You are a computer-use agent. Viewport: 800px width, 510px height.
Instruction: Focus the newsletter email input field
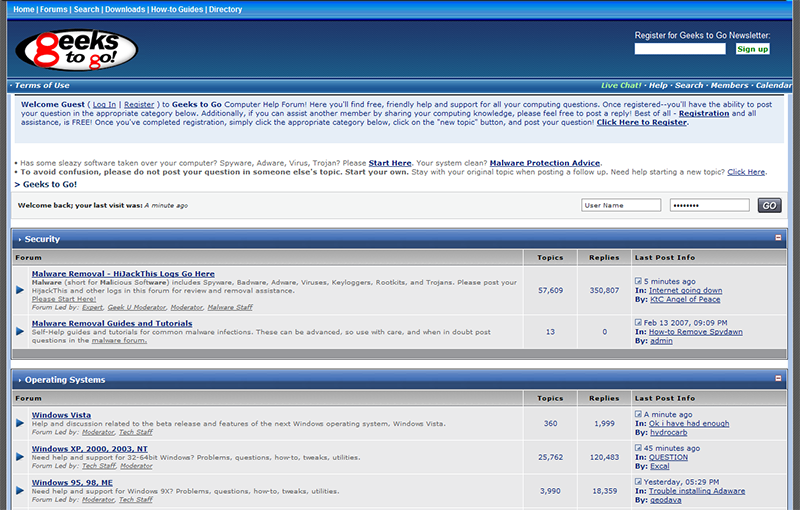pyautogui.click(x=680, y=48)
